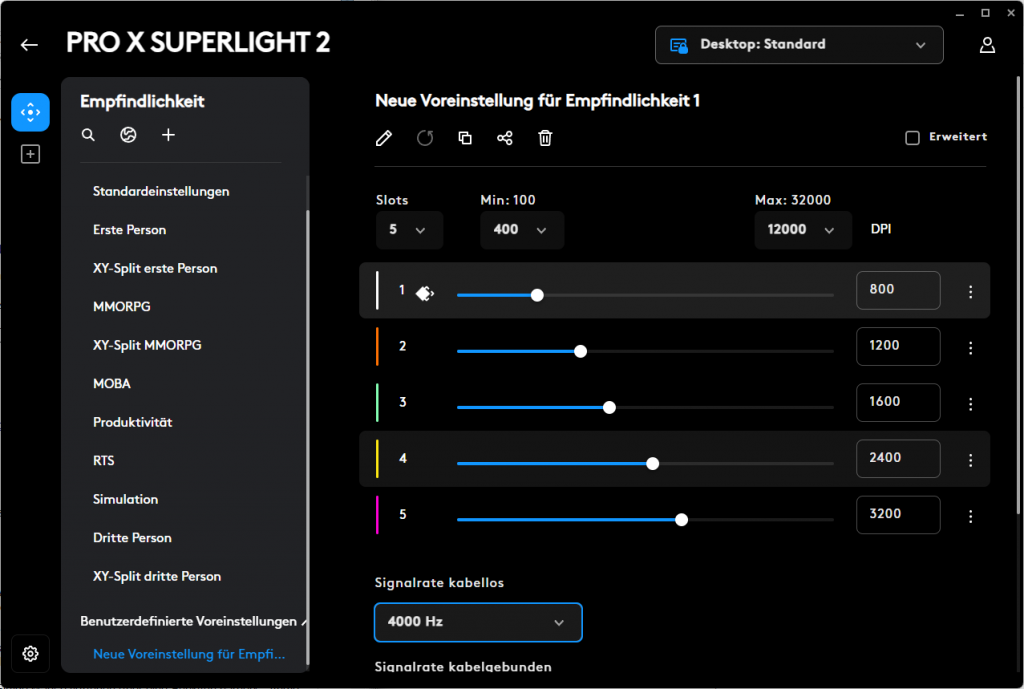
Task: Click the main panel vertical scrollbar
Action: click(1019, 294)
